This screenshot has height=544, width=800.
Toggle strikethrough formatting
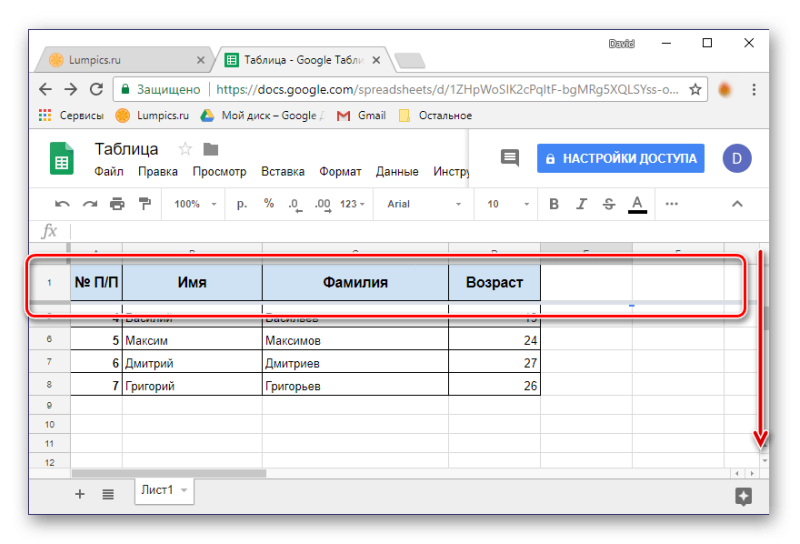609,204
